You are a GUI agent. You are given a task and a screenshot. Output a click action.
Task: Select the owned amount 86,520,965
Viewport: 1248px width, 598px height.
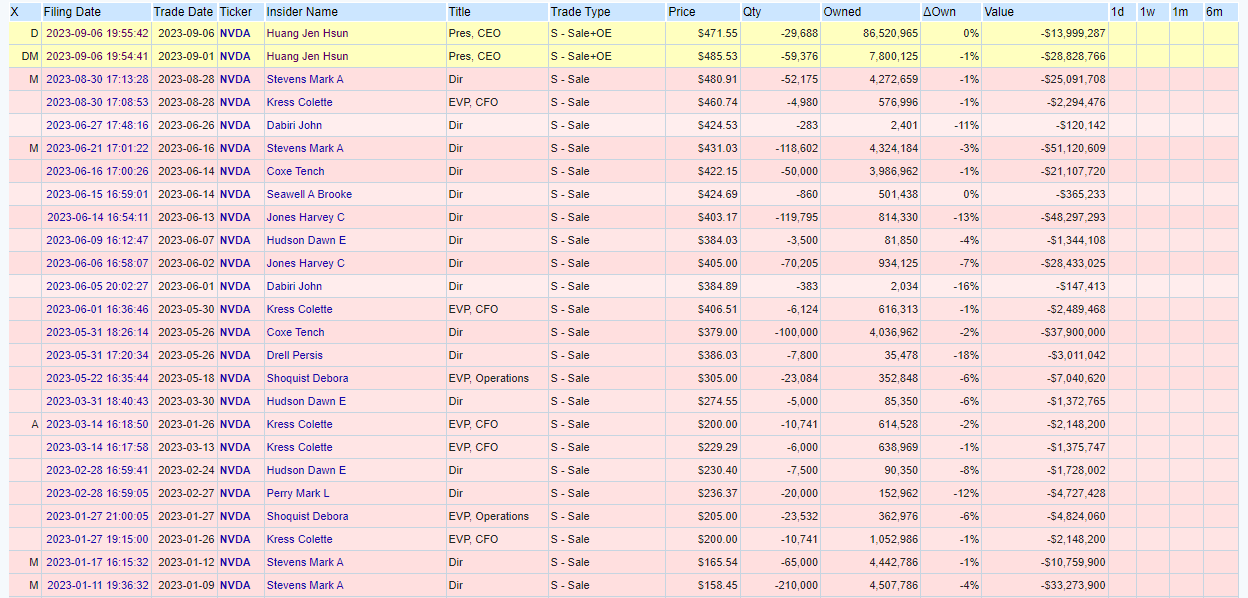890,33
